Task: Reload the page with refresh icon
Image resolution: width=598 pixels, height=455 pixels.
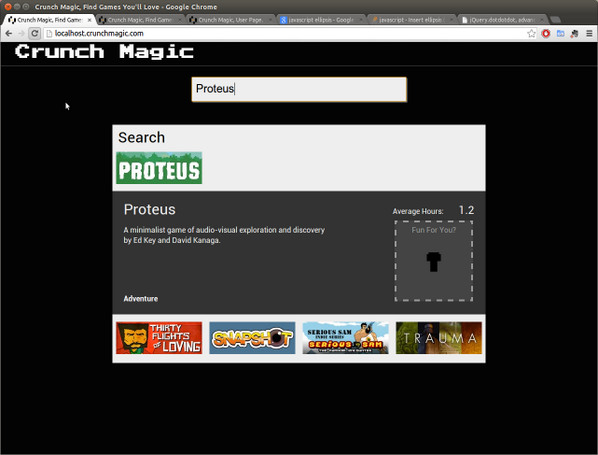Action: click(34, 34)
